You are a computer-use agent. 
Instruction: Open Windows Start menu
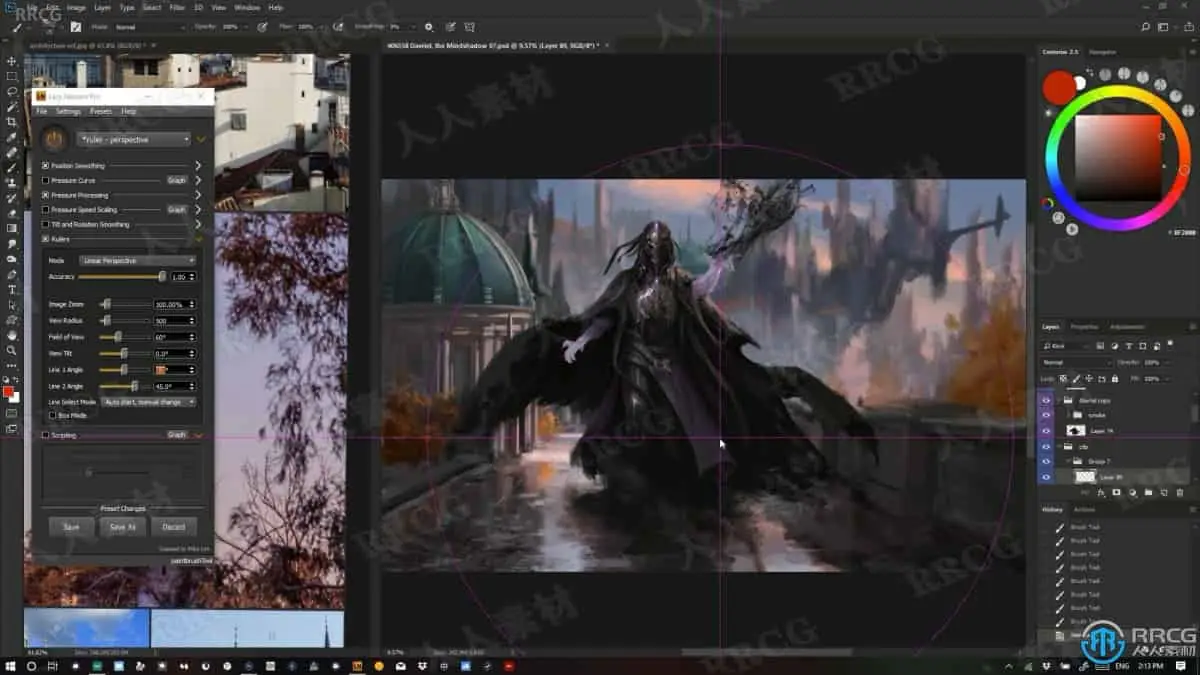point(11,666)
